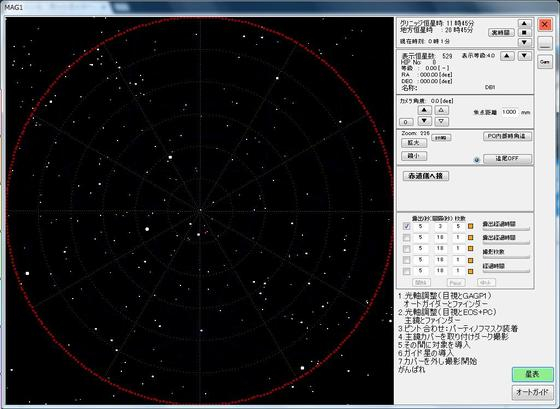Uncheck the first exposure row checkbox
Screen dimensions: 560x409
tap(406, 226)
